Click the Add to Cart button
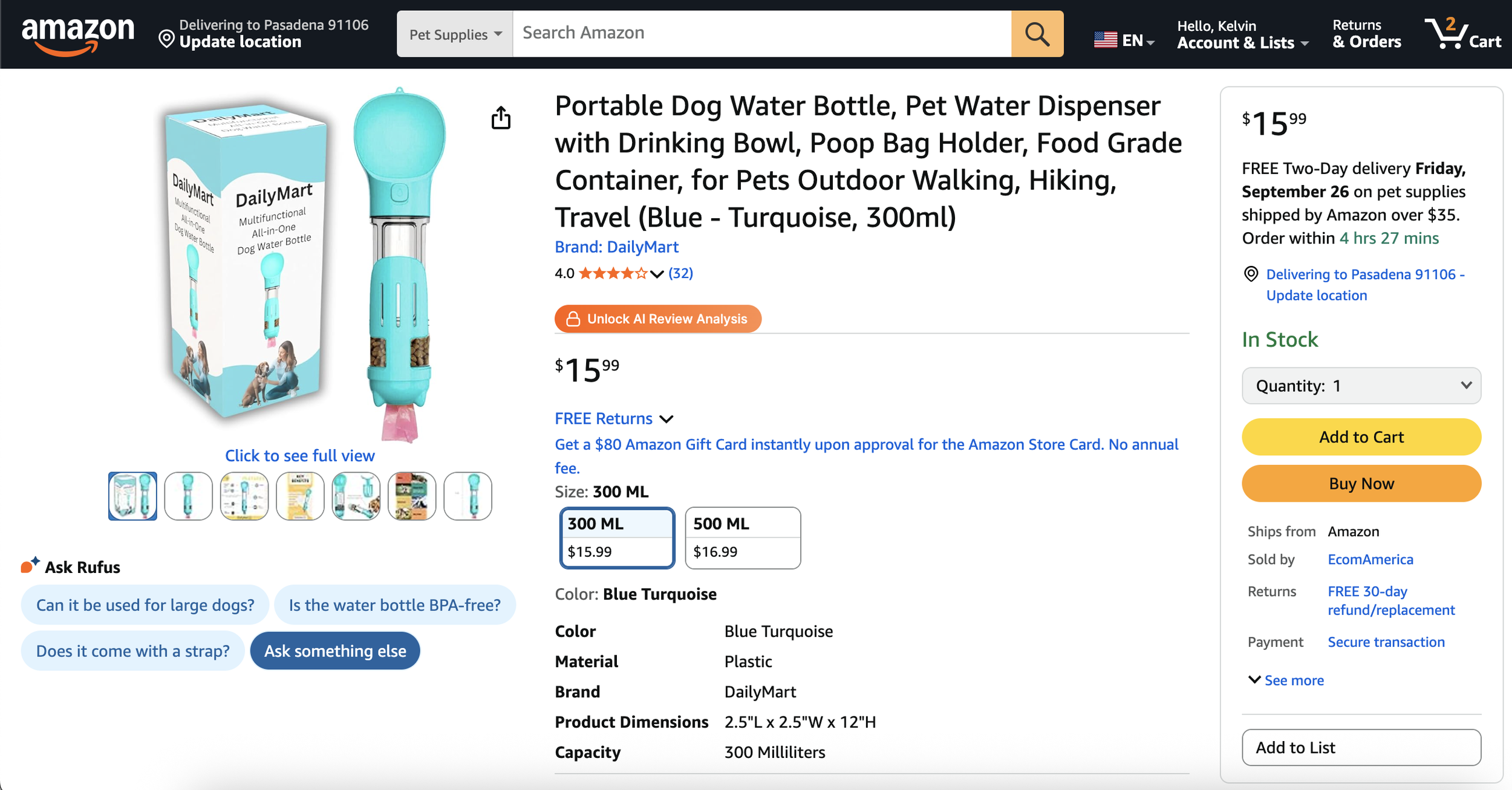1512x790 pixels. click(x=1361, y=436)
